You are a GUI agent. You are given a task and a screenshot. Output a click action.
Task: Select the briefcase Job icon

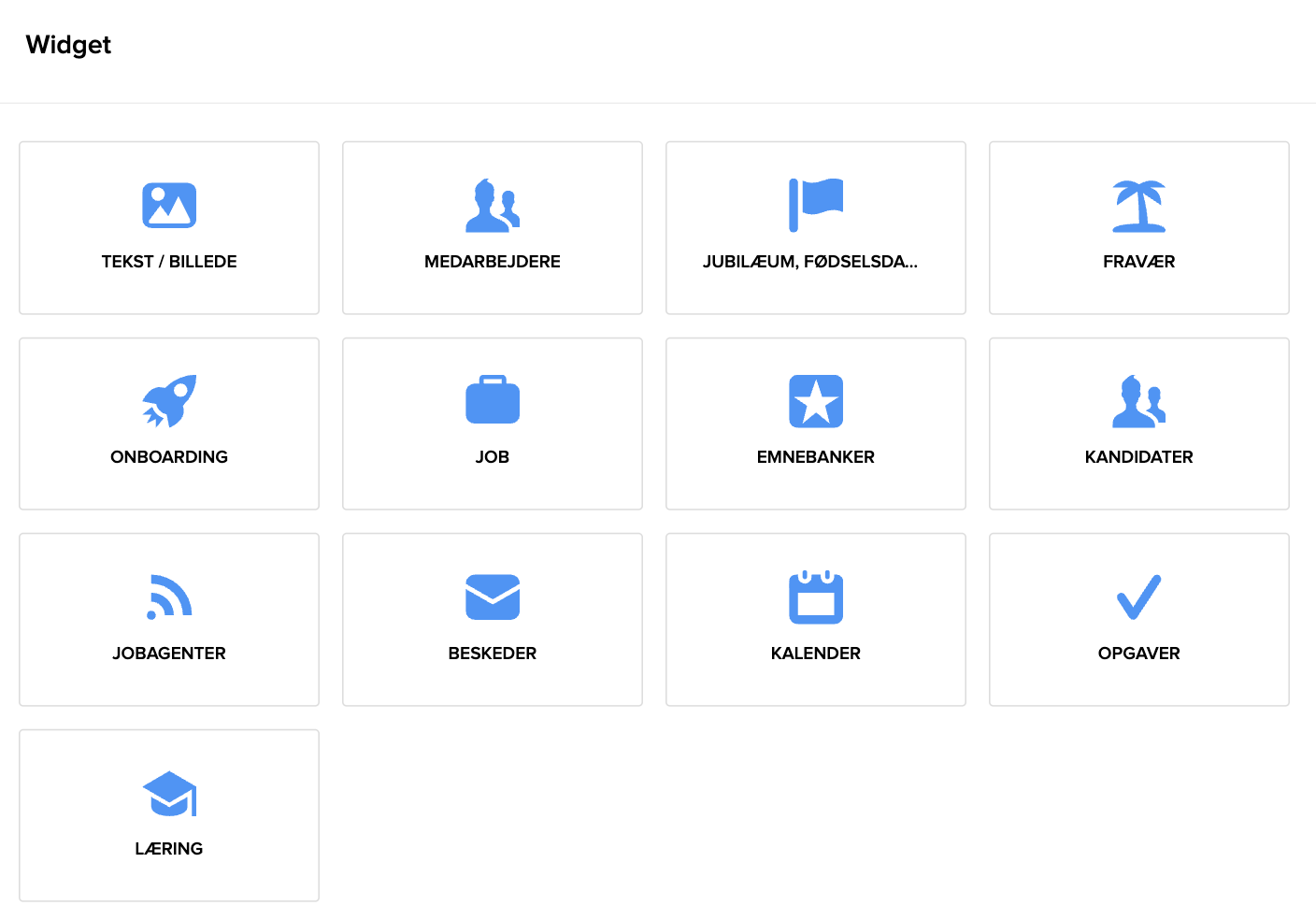click(x=493, y=400)
